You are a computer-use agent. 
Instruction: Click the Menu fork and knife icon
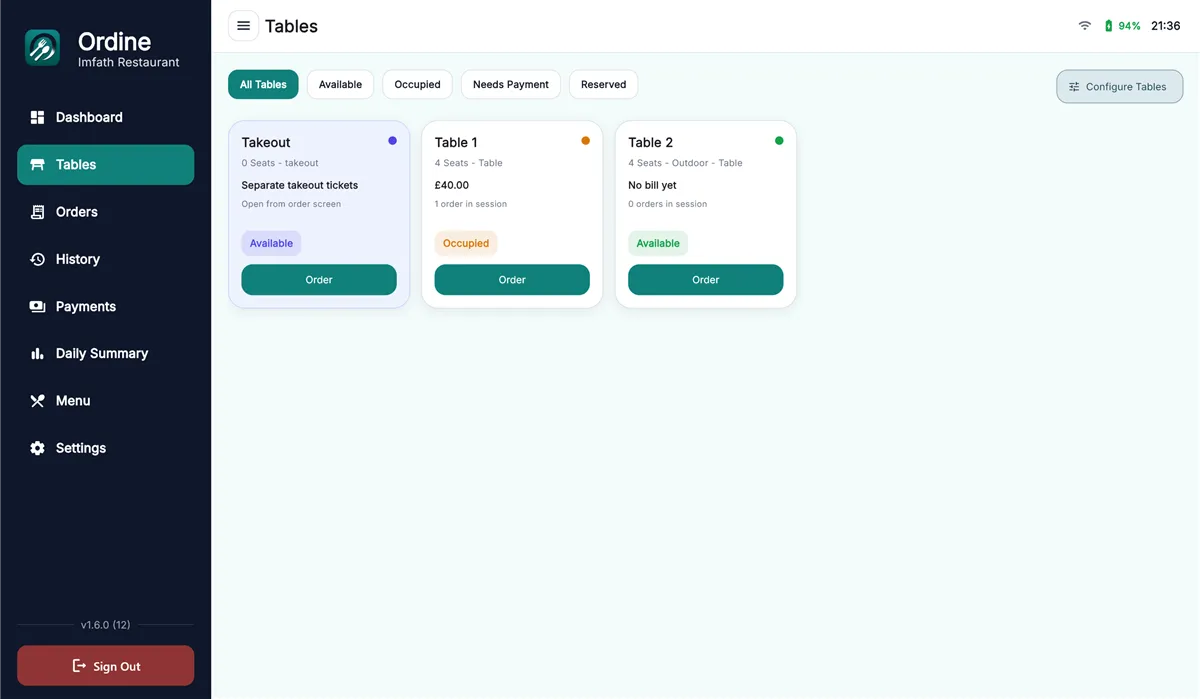point(37,401)
